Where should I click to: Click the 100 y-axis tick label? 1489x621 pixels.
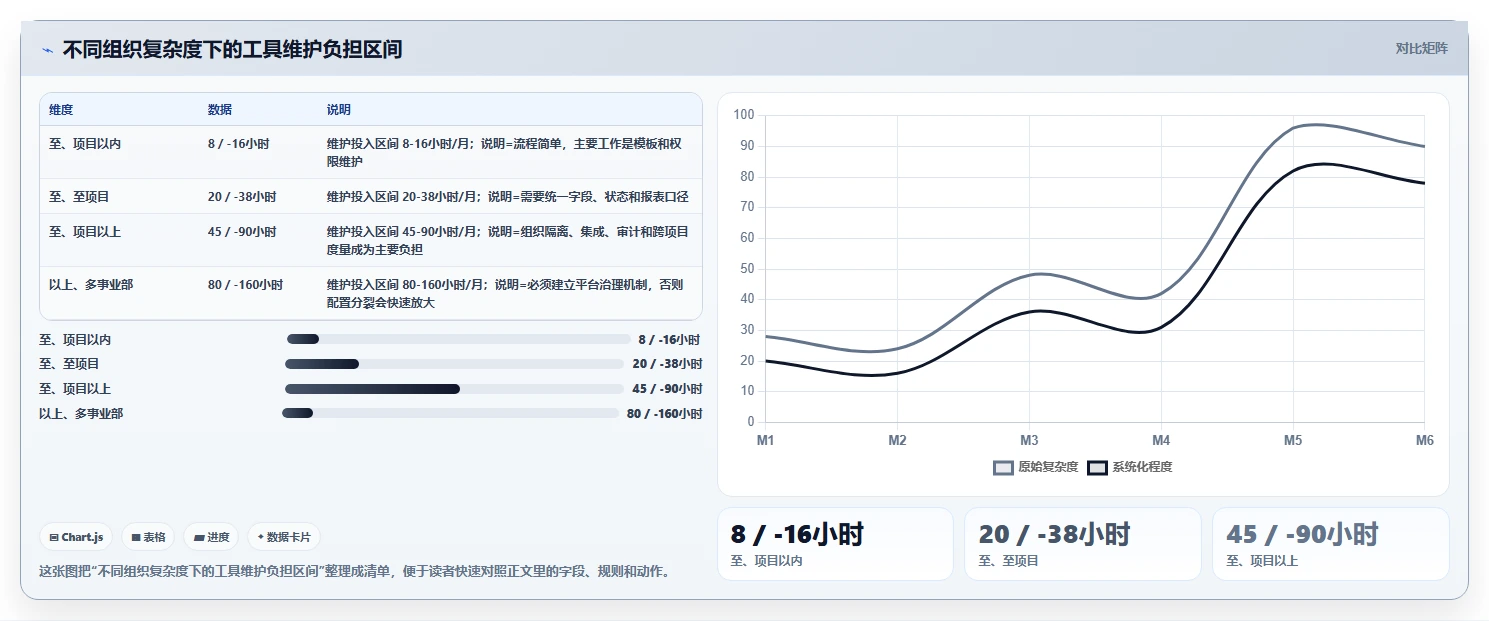pyautogui.click(x=744, y=115)
